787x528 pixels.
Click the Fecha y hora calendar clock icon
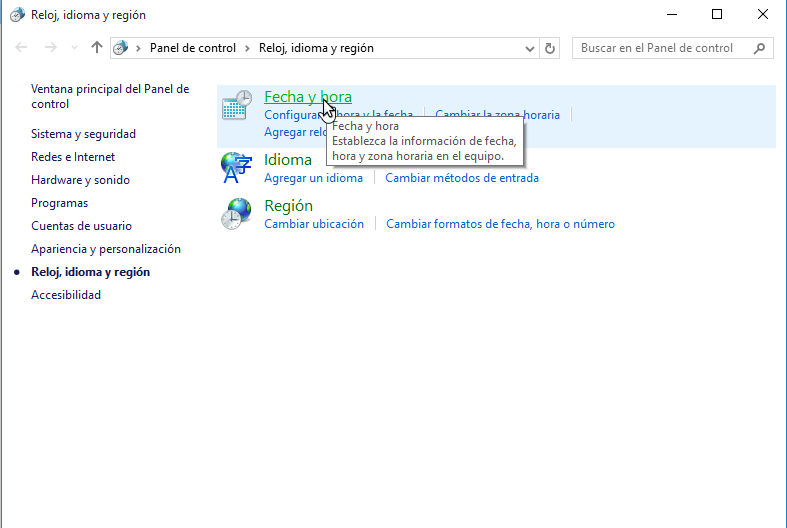click(237, 105)
